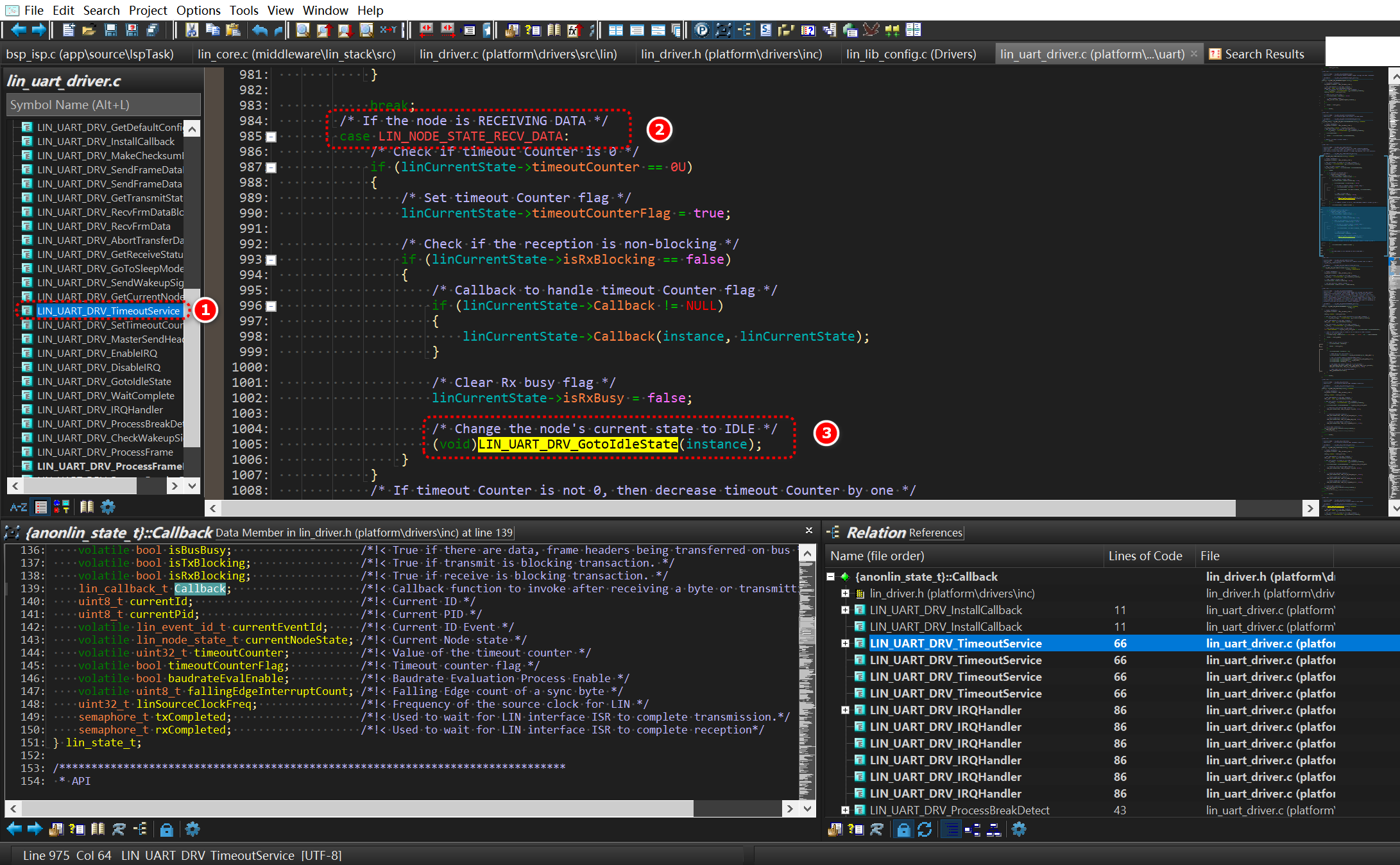Switch to lin_core.c tab
1400x865 pixels.
click(x=296, y=54)
